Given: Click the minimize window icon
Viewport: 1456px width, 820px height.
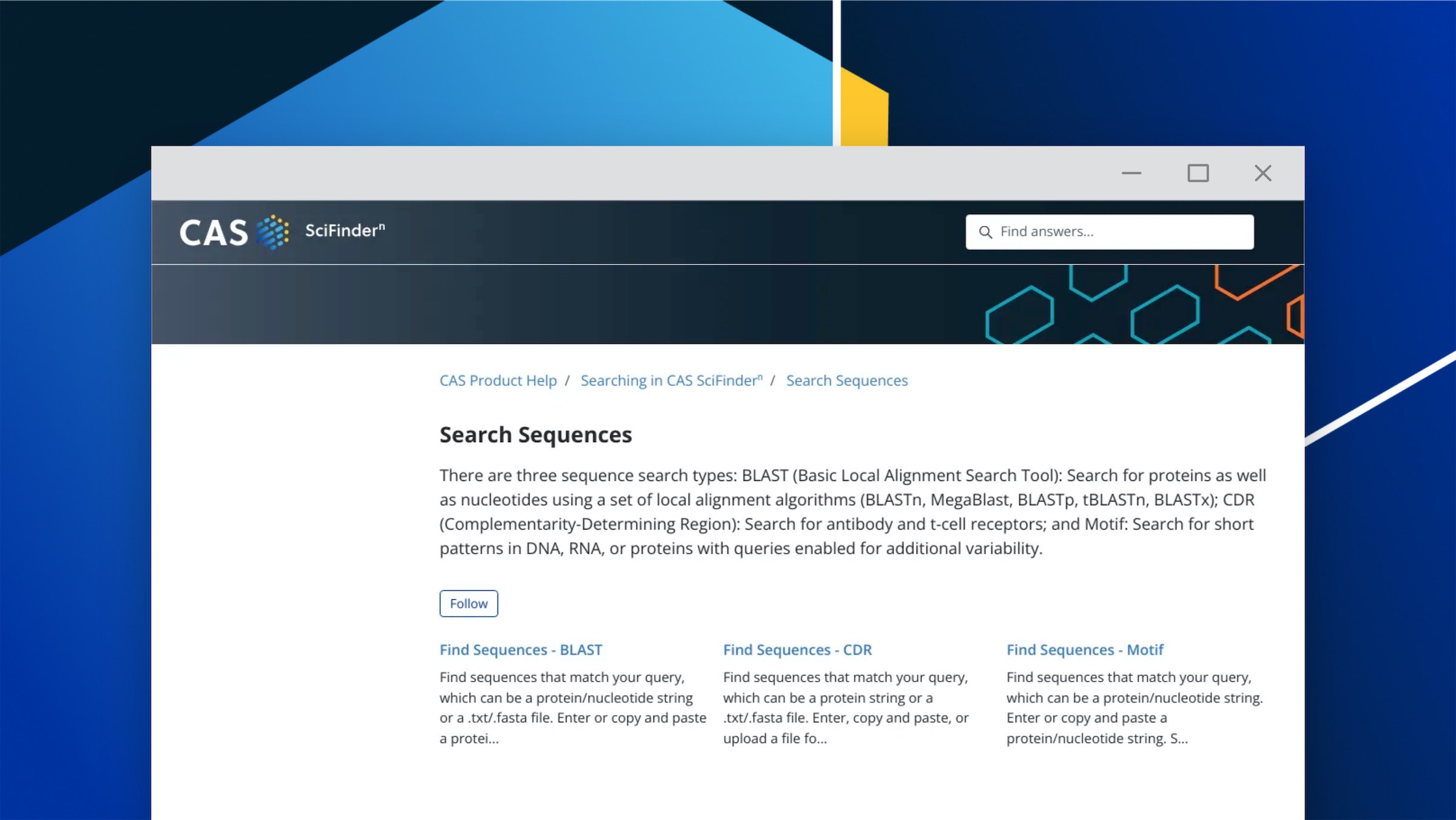Looking at the screenshot, I should coord(1131,172).
